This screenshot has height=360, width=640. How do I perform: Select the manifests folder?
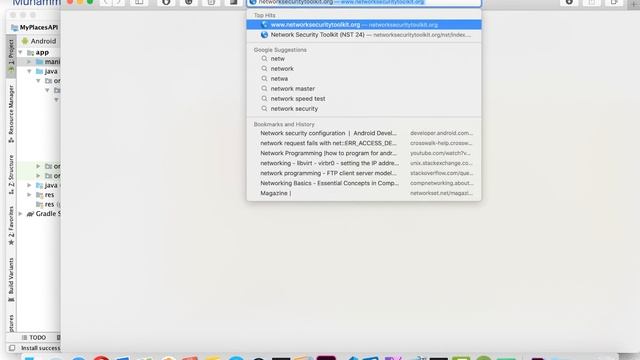click(x=48, y=62)
